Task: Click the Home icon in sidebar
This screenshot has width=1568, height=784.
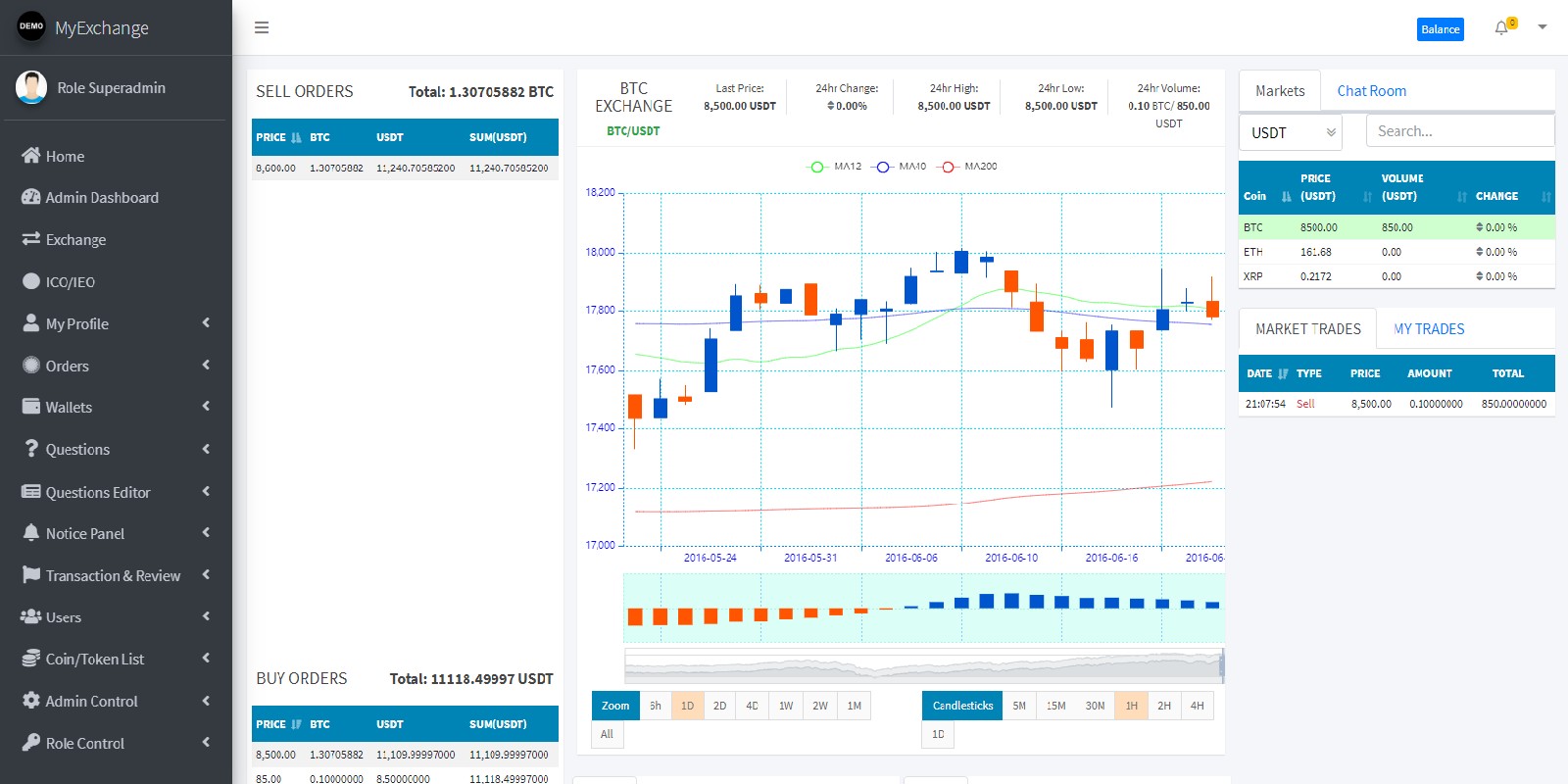Action: tap(31, 156)
